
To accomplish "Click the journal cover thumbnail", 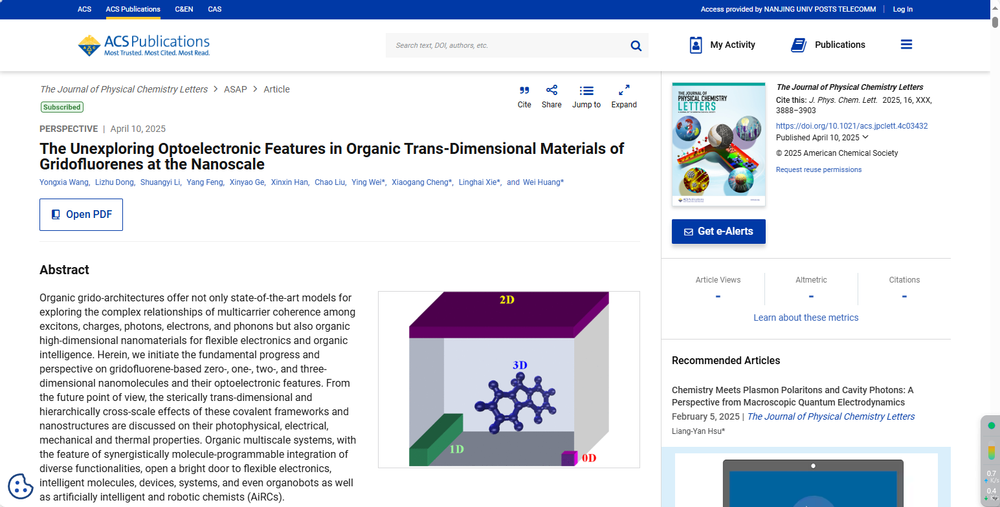I will click(x=718, y=144).
